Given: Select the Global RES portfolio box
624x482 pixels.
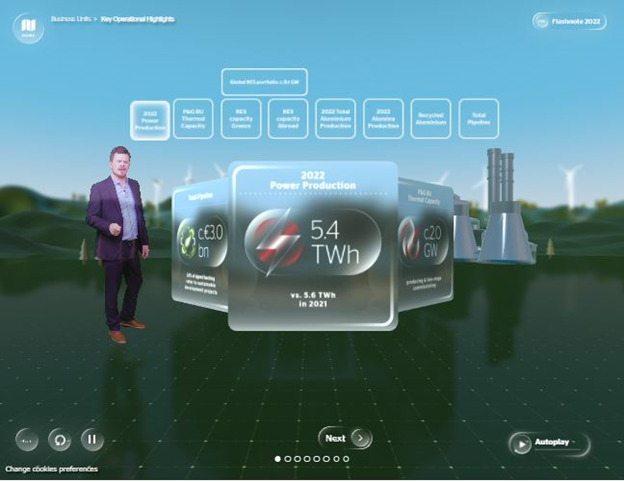Looking at the screenshot, I should point(264,82).
